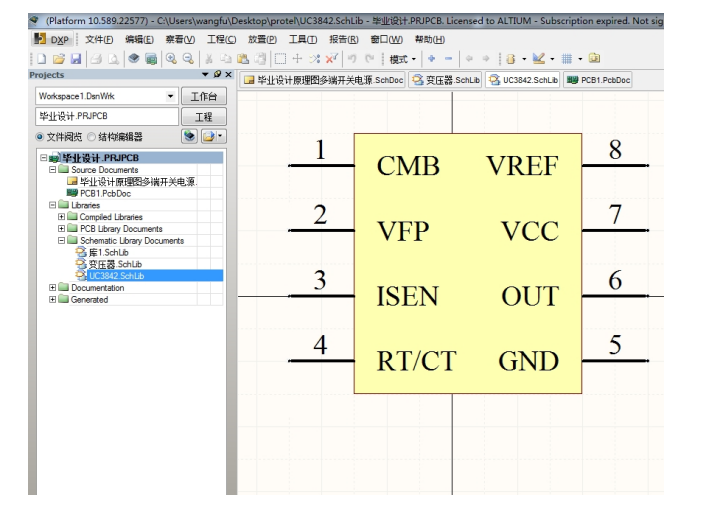Create a new document icon
704x507 pixels.
coord(41,59)
